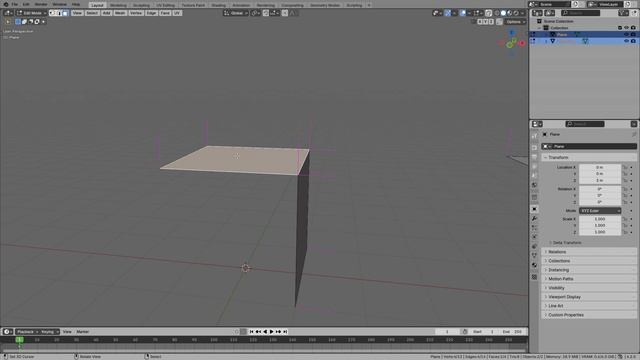
Task: Open the Physics properties tab
Action: pos(534,237)
